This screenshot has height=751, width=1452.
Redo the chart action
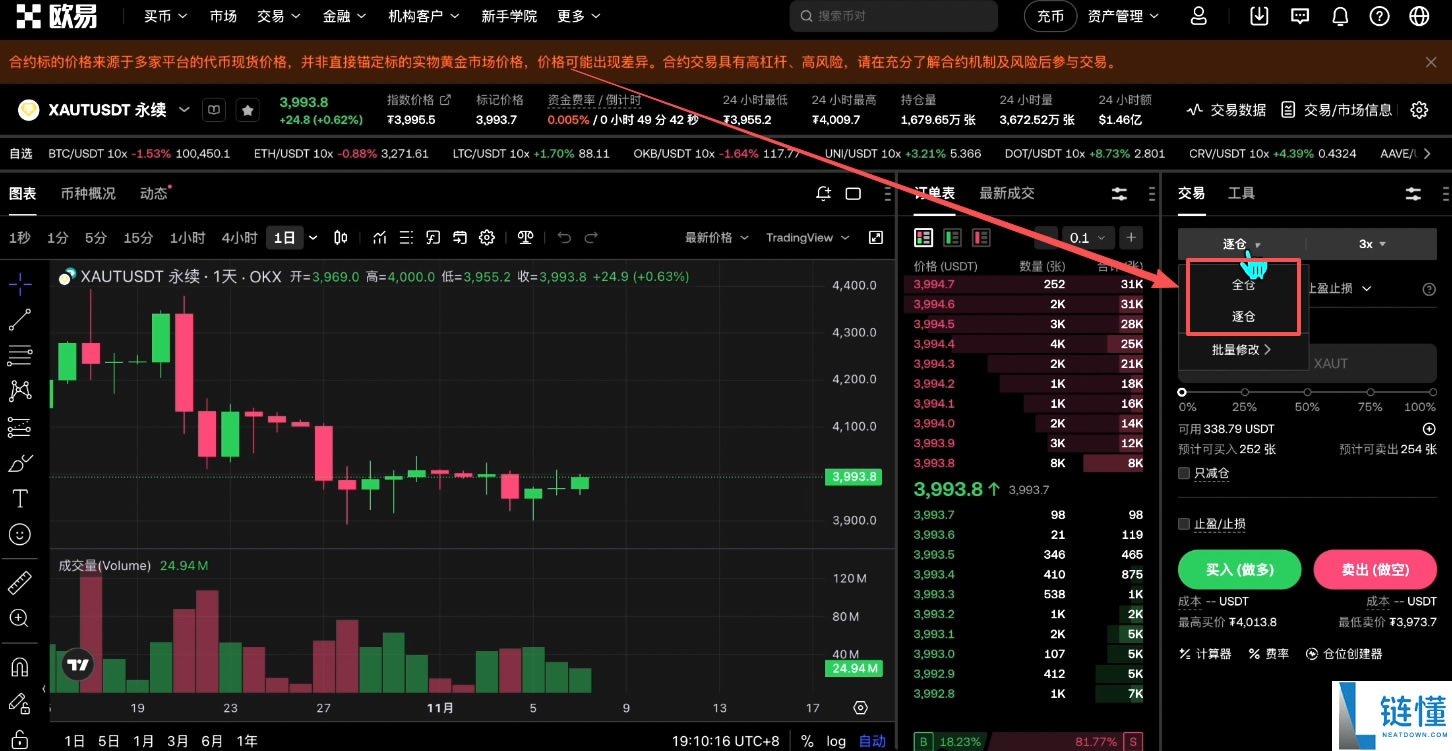pos(591,237)
